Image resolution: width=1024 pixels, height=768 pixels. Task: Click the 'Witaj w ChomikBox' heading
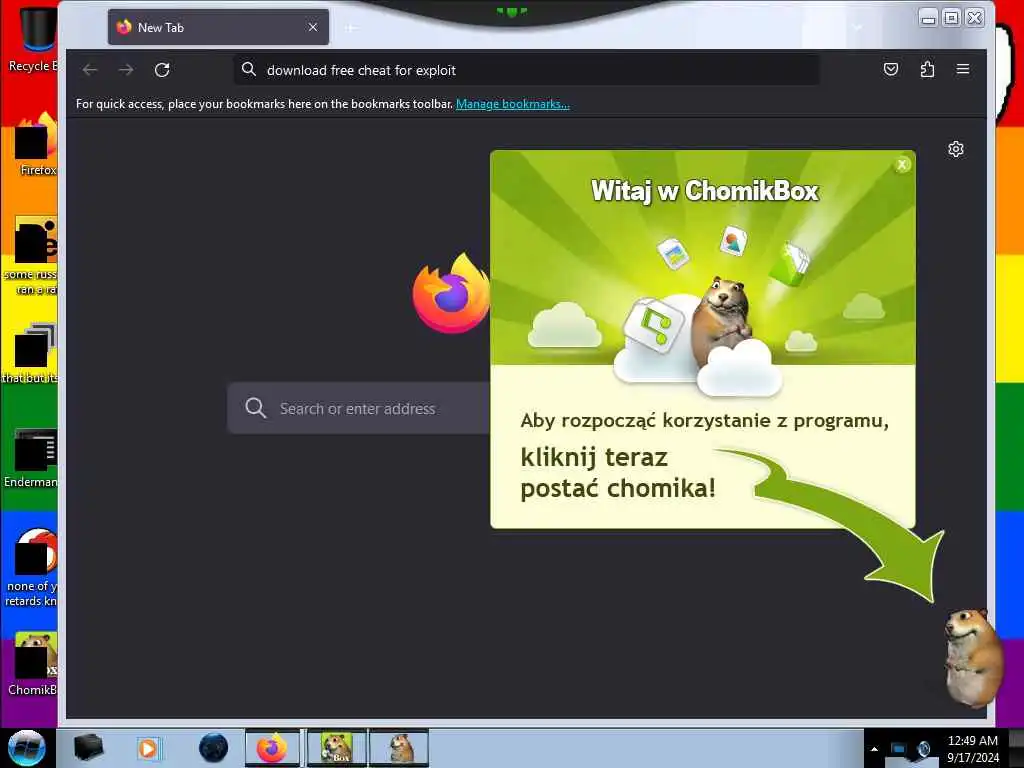705,191
